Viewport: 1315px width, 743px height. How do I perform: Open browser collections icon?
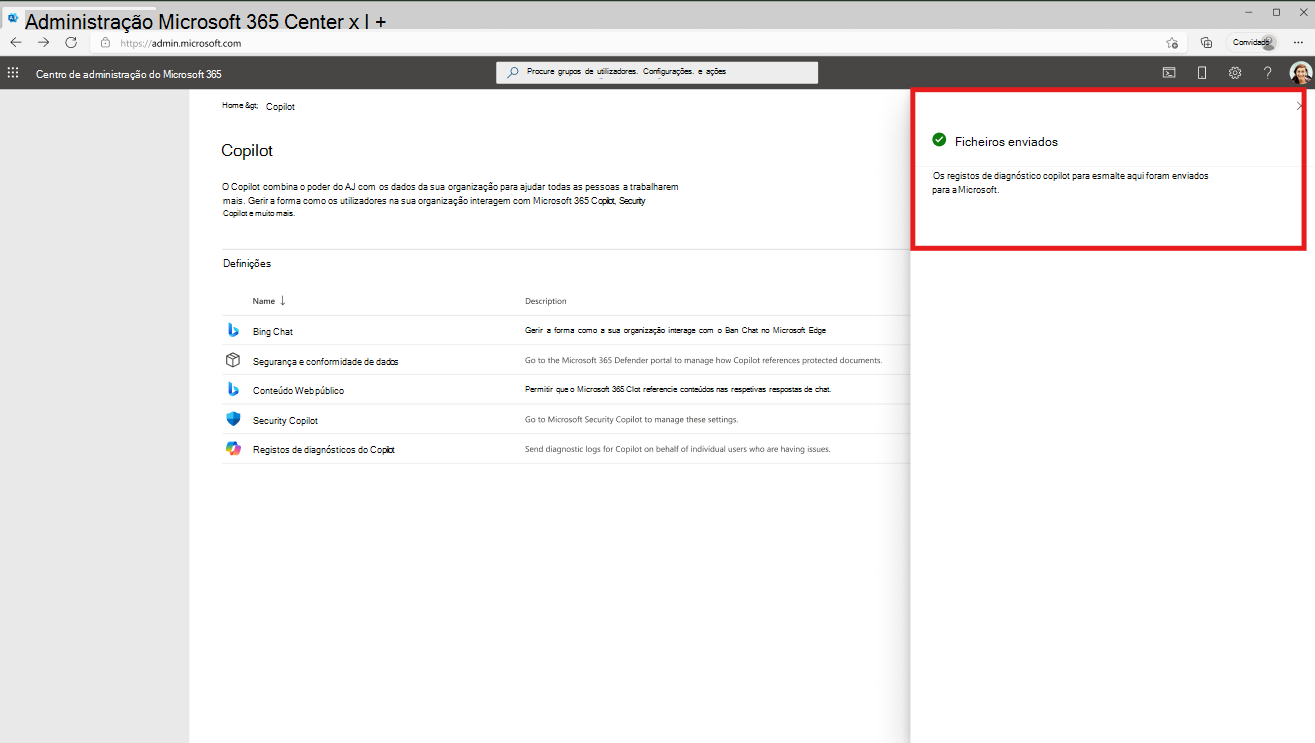(x=1206, y=43)
